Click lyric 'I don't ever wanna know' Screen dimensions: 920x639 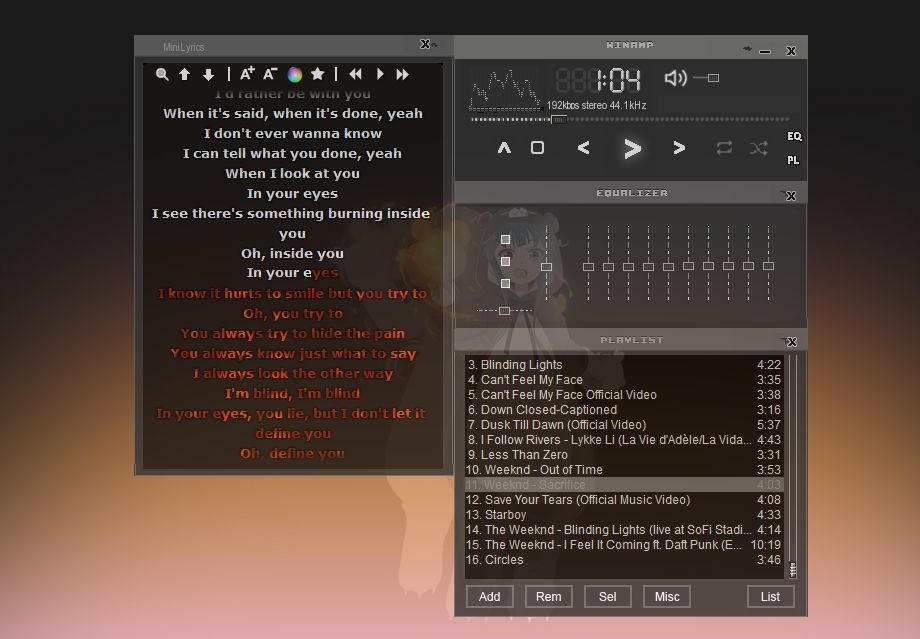pyautogui.click(x=293, y=133)
